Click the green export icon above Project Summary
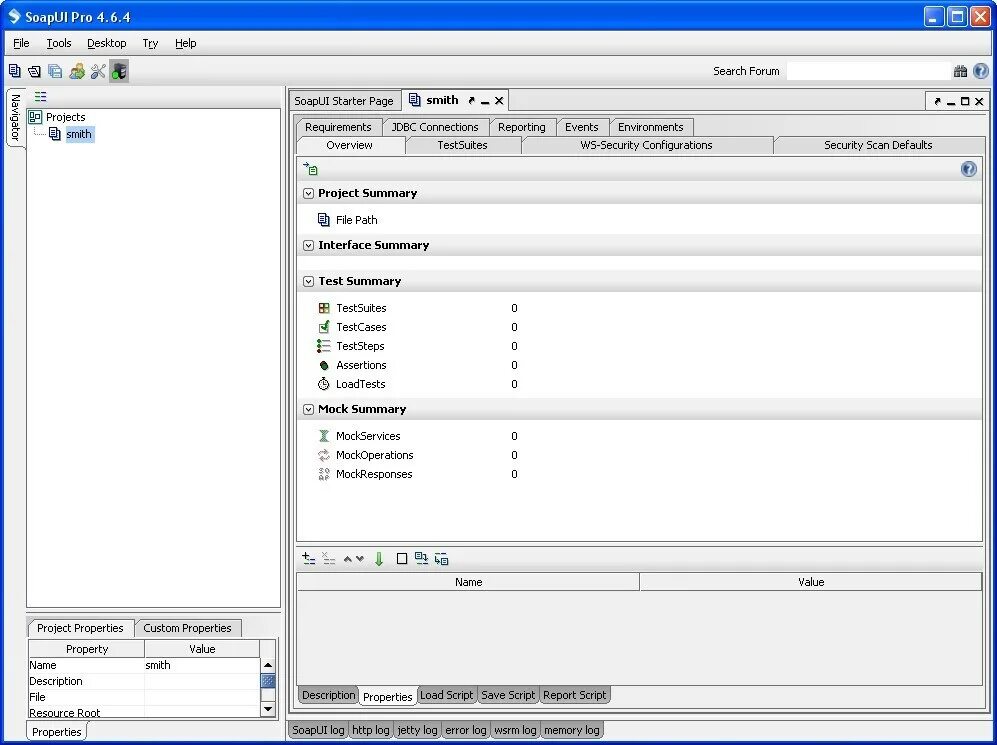The height and width of the screenshot is (745, 997). pyautogui.click(x=310, y=168)
